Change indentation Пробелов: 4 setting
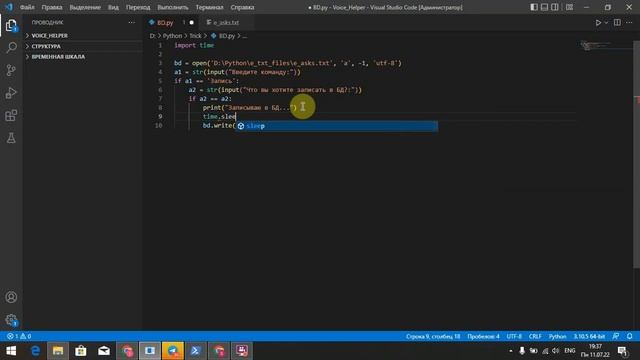640x360 pixels. [x=483, y=336]
